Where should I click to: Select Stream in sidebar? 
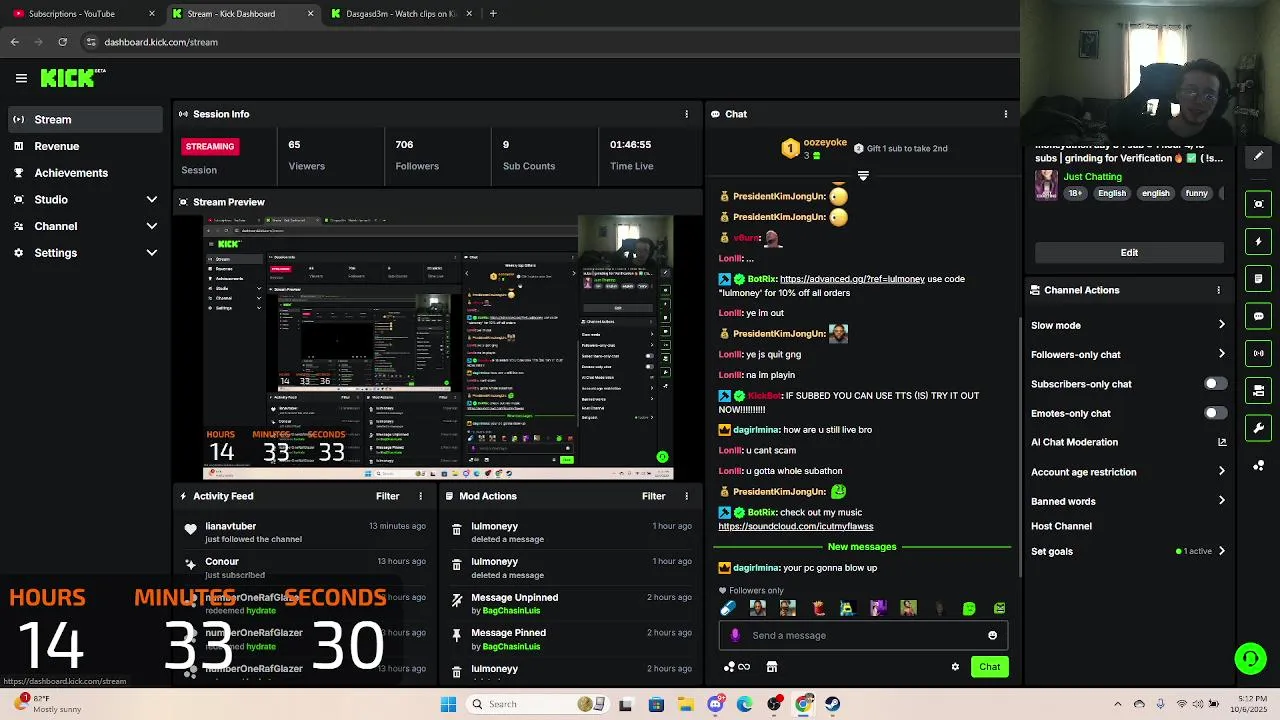point(84,120)
